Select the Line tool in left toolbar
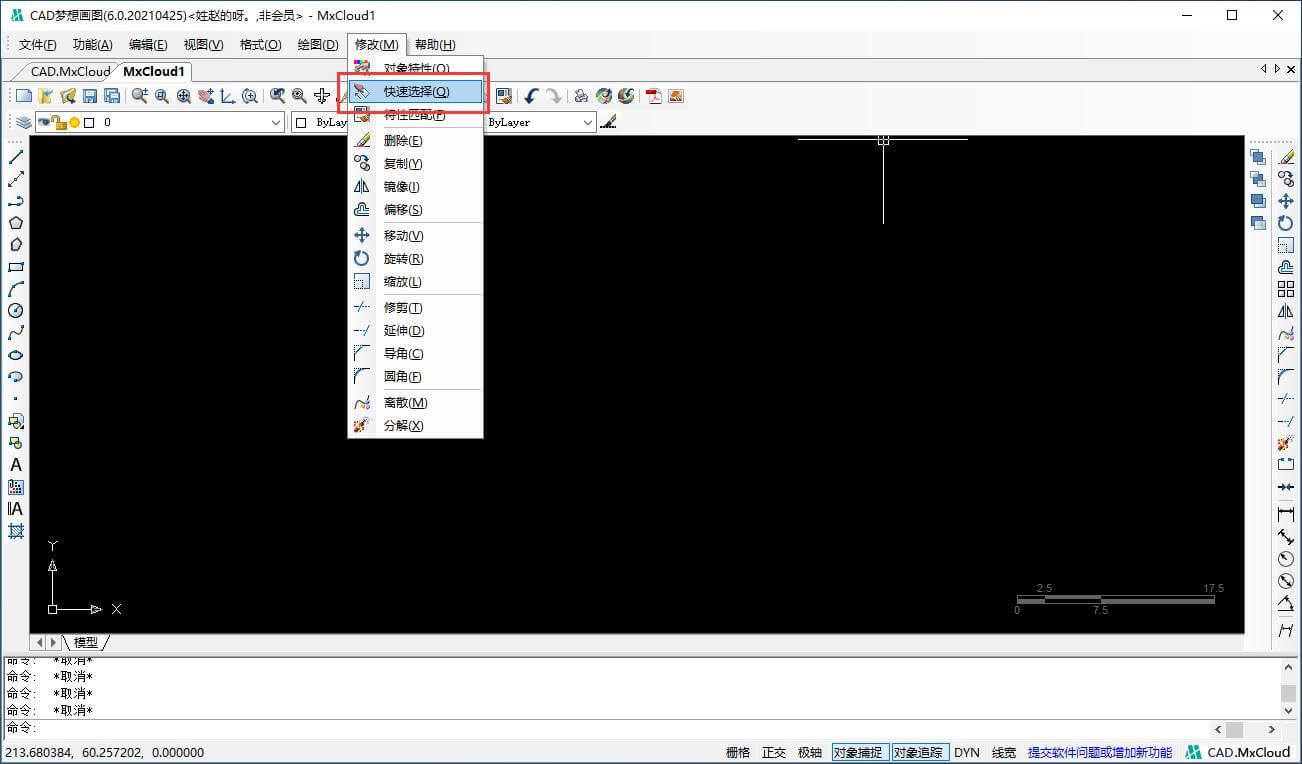The image size is (1302, 764). [x=16, y=156]
